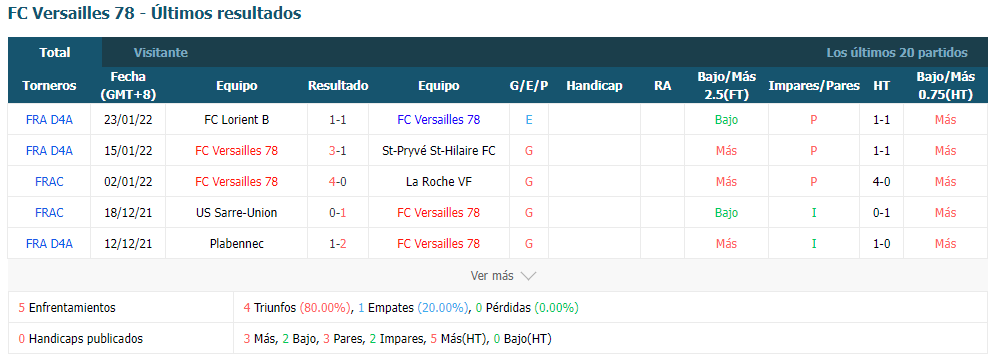Open FC Lorient B team page
Viewport: 997px width, 362px height.
click(237, 120)
